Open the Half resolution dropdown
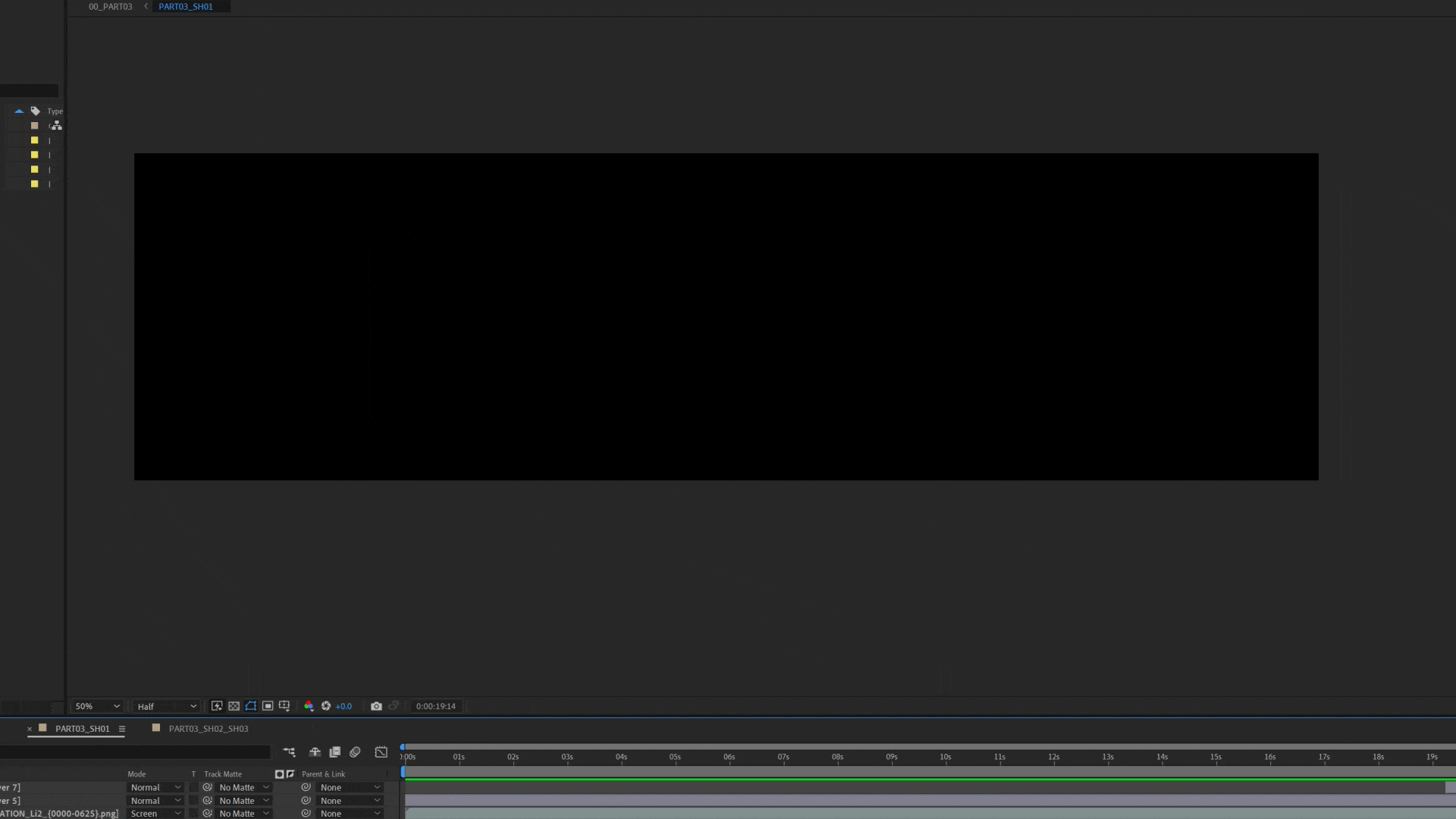Viewport: 1456px width, 819px height. coord(166,706)
